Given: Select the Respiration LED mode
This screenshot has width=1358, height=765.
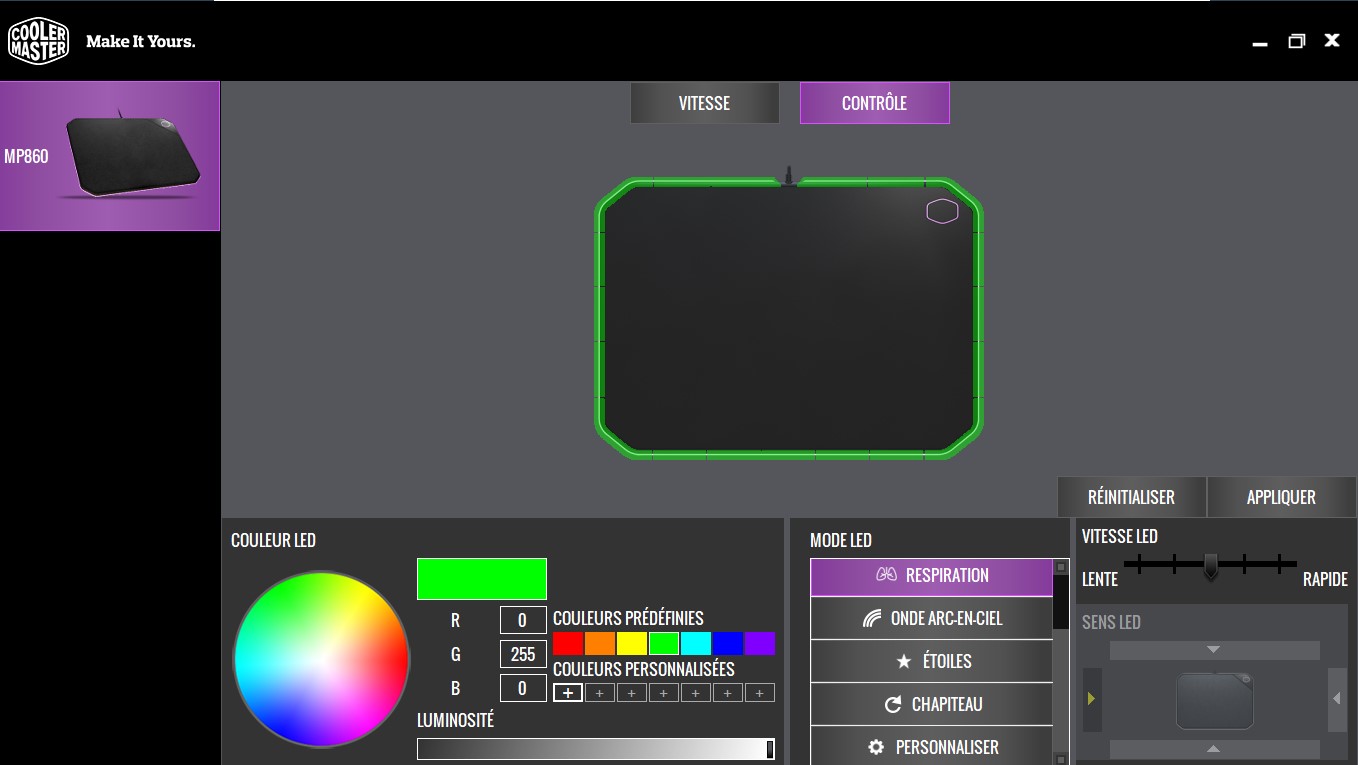Looking at the screenshot, I should click(931, 576).
